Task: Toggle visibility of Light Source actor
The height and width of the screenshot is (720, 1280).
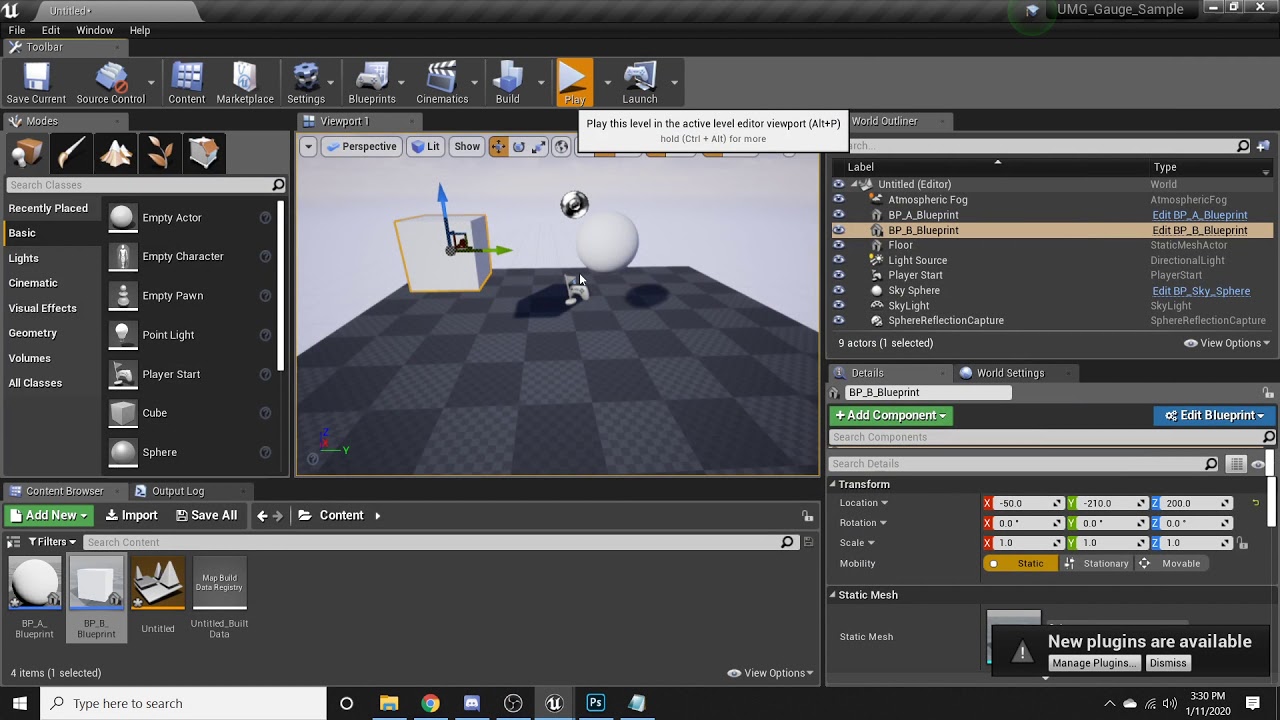Action: point(838,260)
